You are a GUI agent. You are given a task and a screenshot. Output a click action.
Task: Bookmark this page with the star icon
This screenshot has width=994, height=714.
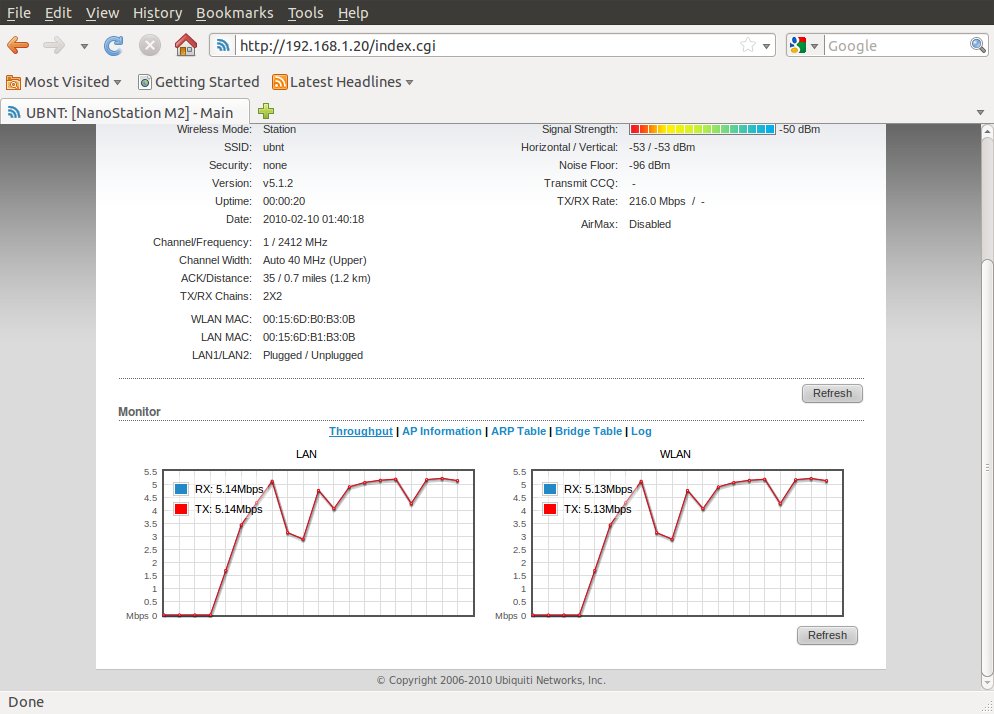coord(747,45)
